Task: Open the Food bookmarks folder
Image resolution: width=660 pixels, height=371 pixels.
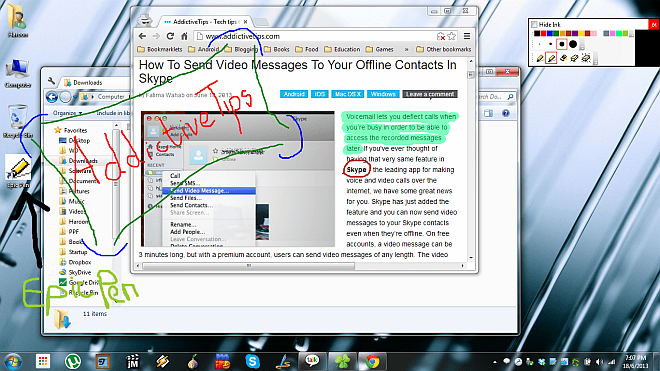Action: [x=307, y=49]
